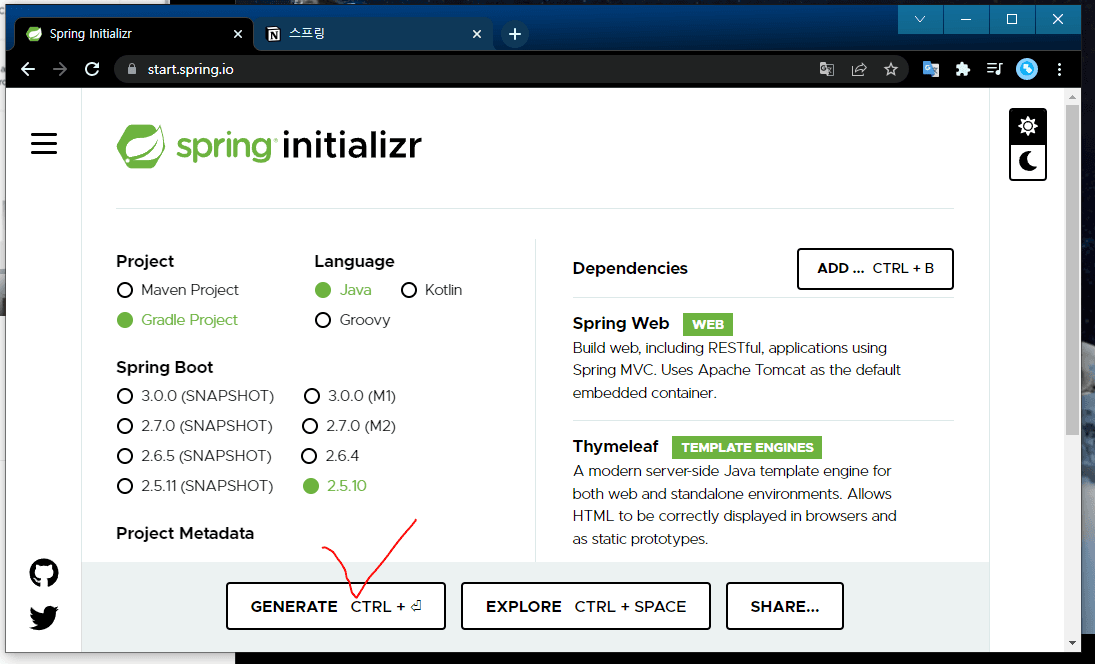Expand the tab search dropdown arrow
The height and width of the screenshot is (664, 1095).
point(920,19)
